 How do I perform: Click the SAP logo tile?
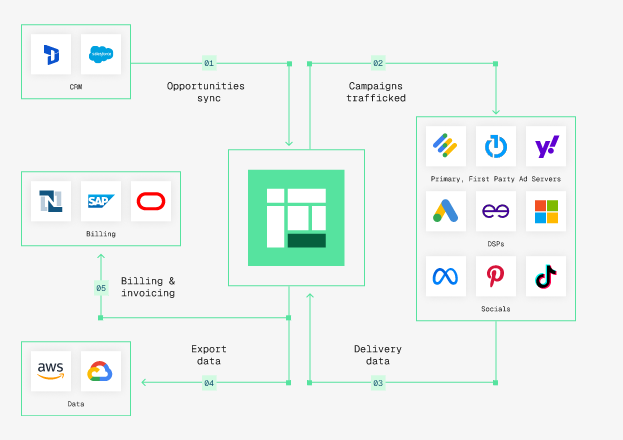tap(101, 201)
